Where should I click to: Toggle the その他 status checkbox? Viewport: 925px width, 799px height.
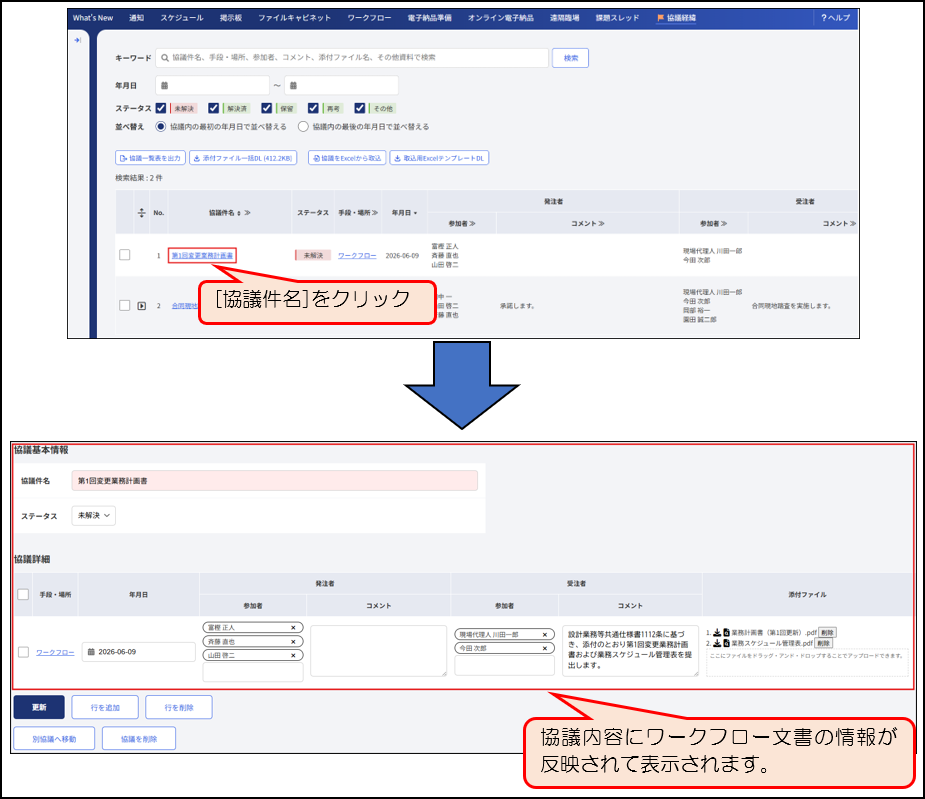click(x=360, y=108)
